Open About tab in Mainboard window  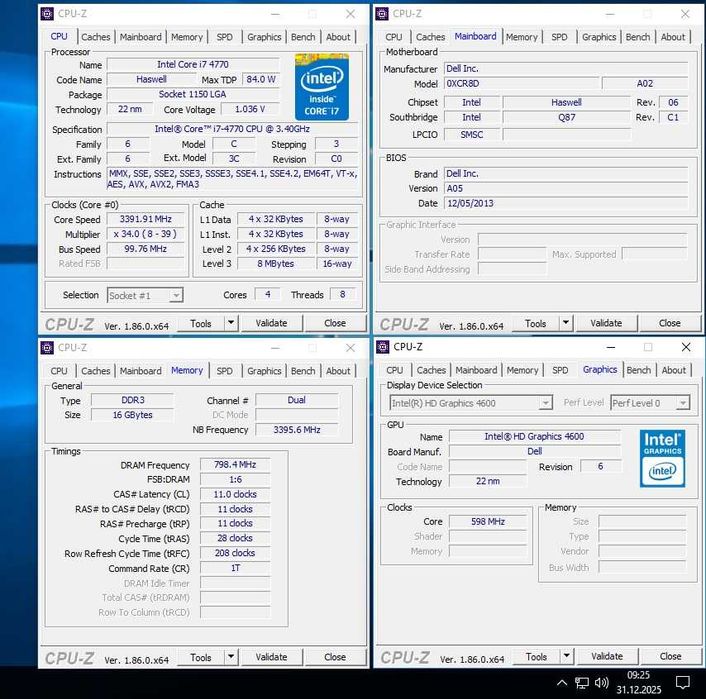tap(673, 37)
